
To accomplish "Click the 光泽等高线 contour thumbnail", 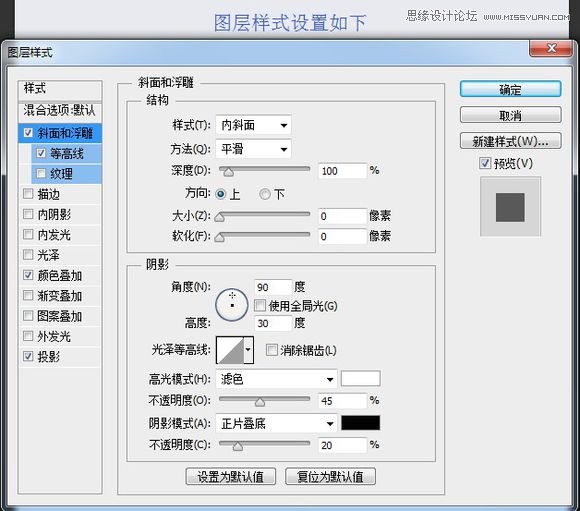I will click(x=230, y=350).
